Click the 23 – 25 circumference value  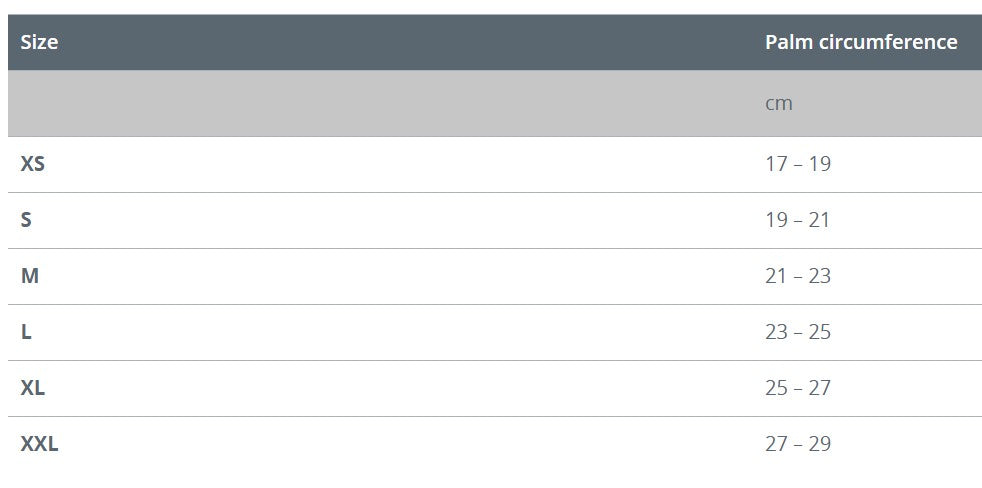click(798, 332)
